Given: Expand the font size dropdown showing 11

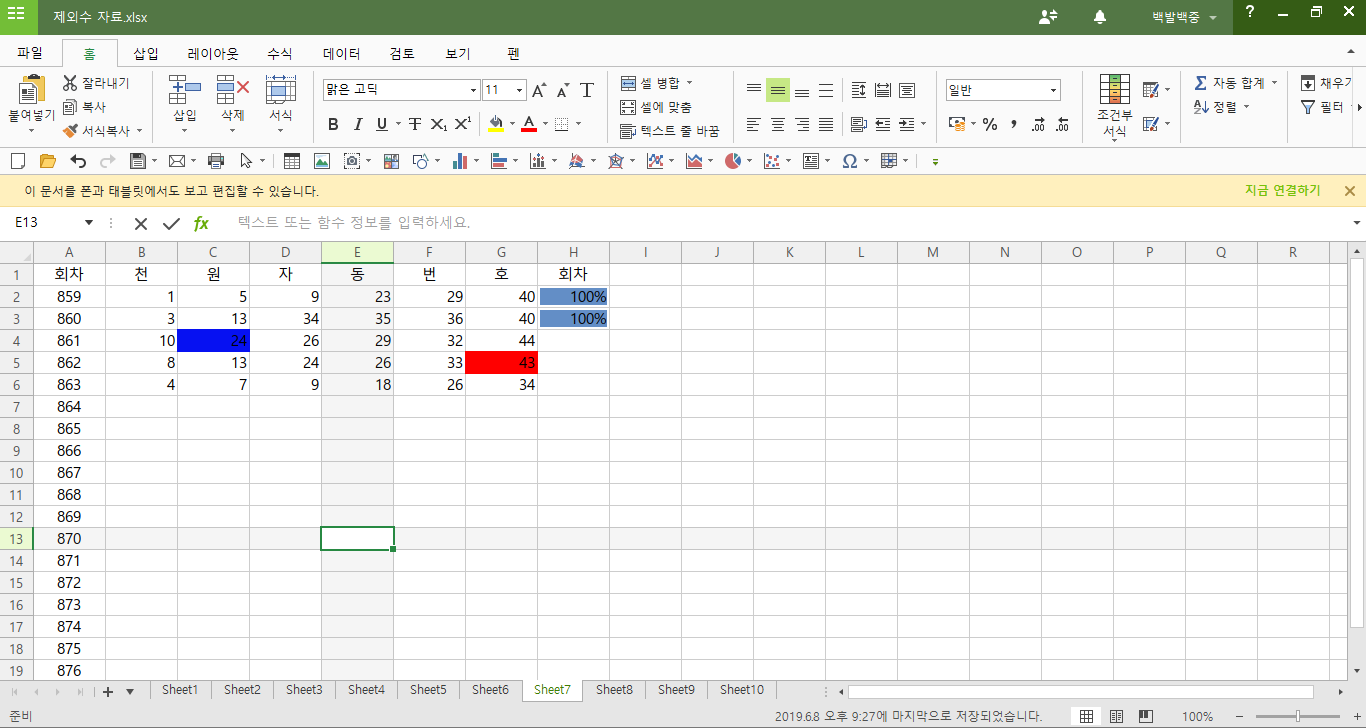Looking at the screenshot, I should coord(519,90).
